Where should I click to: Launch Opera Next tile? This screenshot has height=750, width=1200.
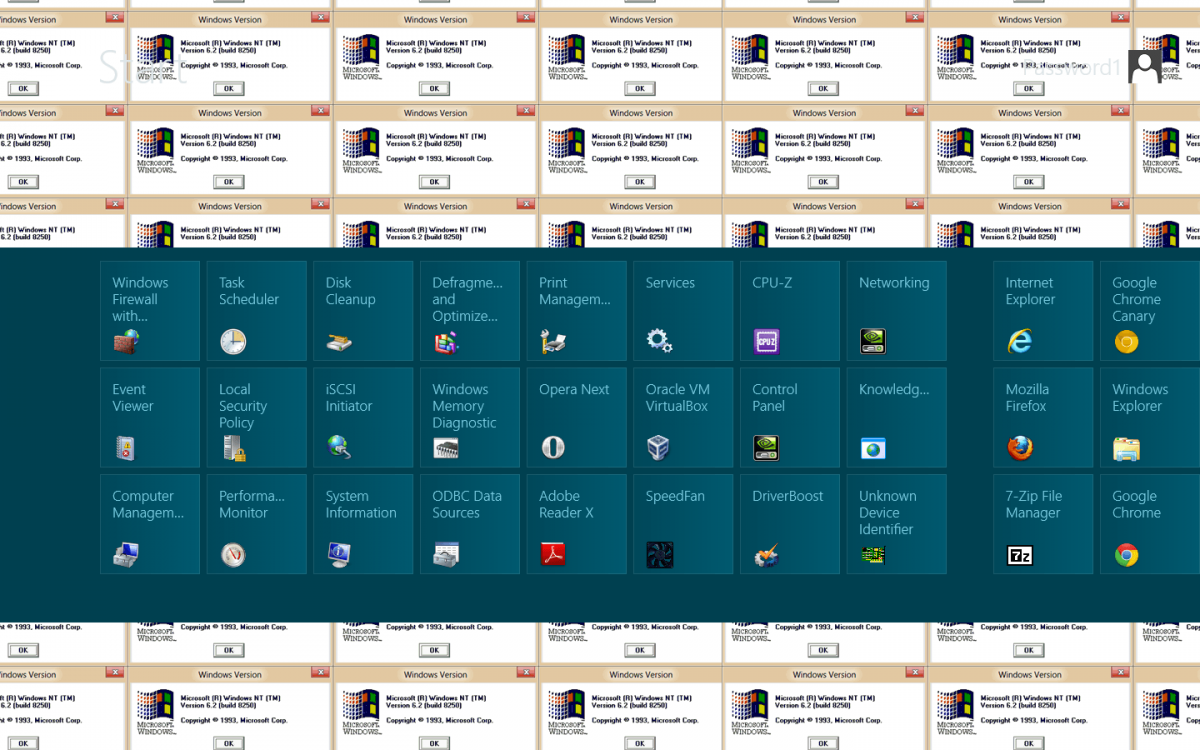pos(577,418)
